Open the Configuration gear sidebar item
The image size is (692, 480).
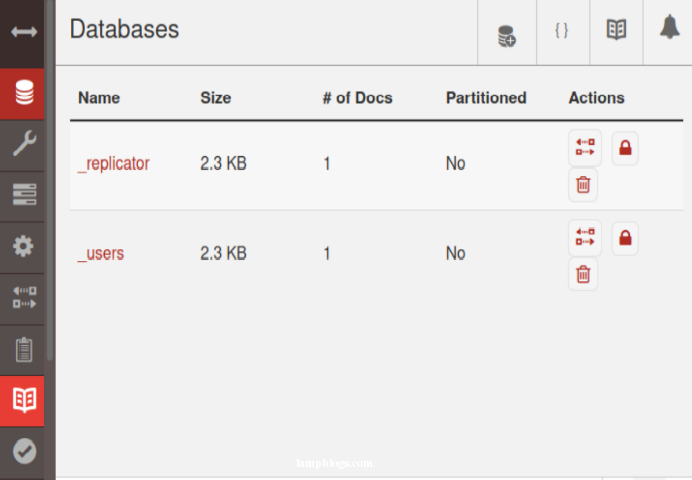[24, 246]
